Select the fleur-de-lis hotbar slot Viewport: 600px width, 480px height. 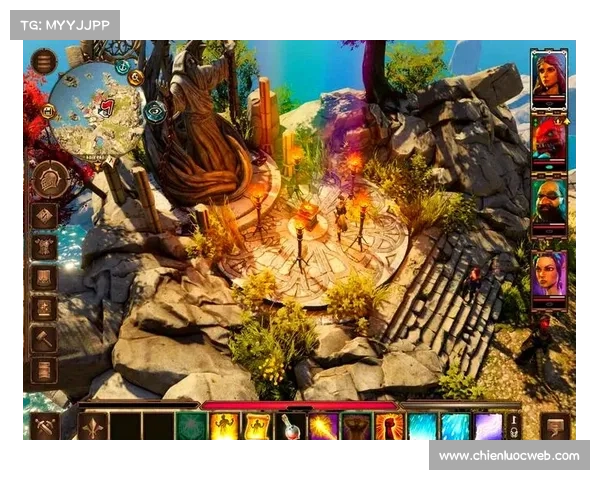tap(93, 426)
